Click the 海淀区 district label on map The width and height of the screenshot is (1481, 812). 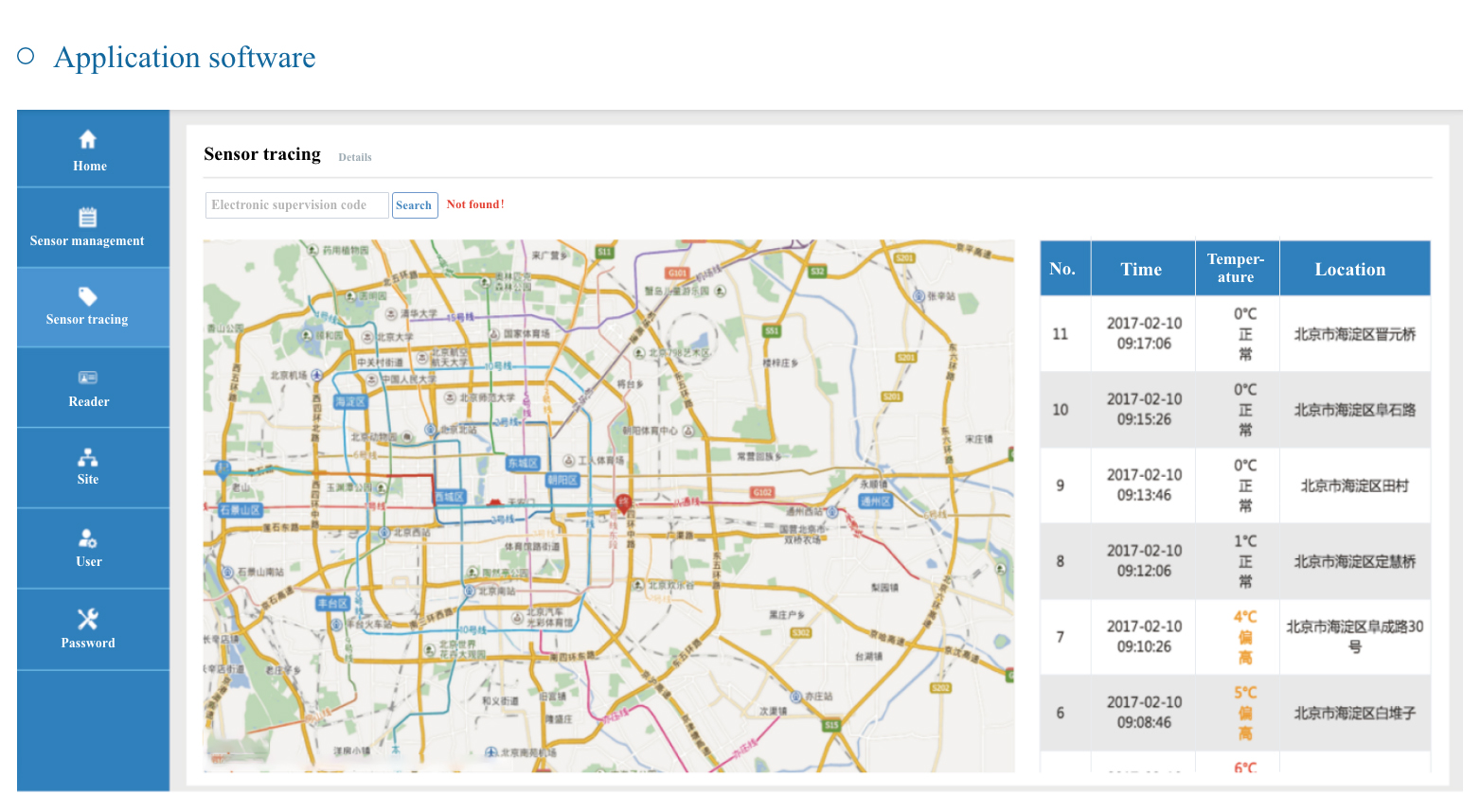point(349,402)
